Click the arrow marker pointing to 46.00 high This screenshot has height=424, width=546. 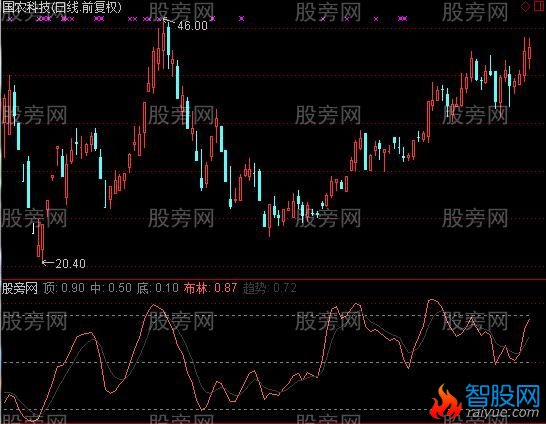tap(169, 21)
